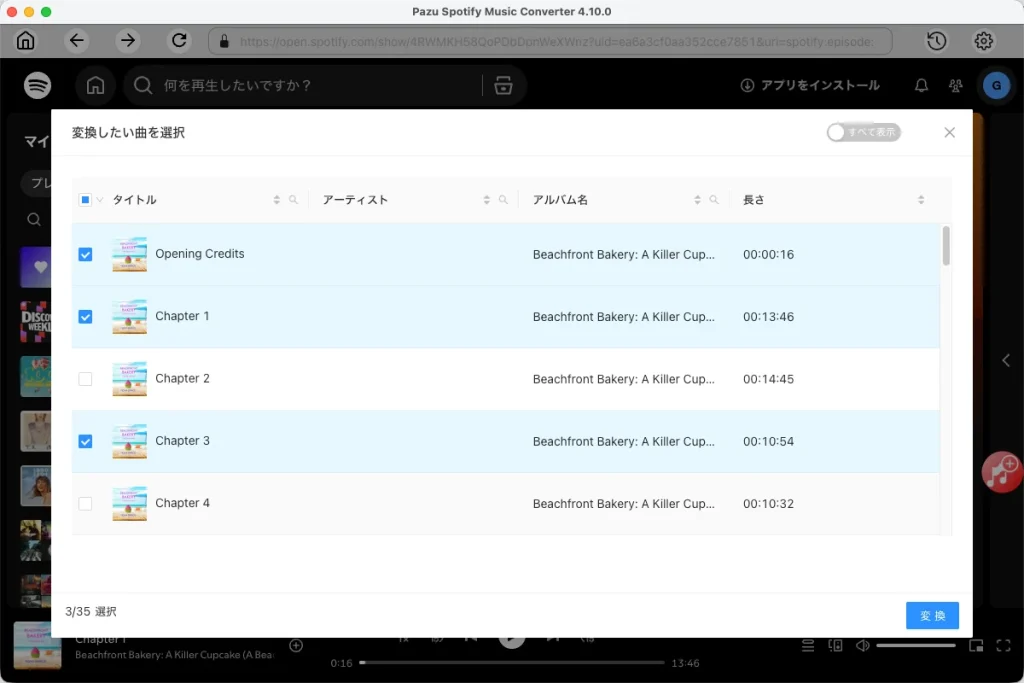Click the URL address bar

(551, 41)
